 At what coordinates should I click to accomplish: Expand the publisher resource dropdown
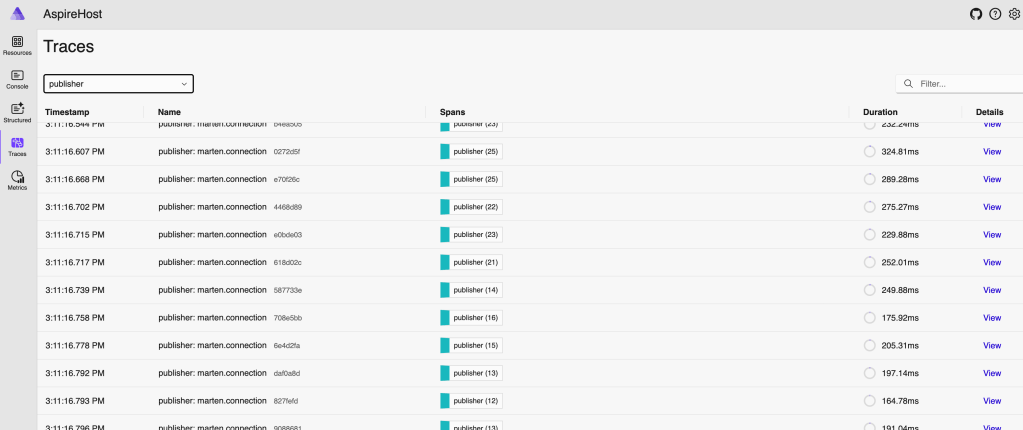coord(118,84)
